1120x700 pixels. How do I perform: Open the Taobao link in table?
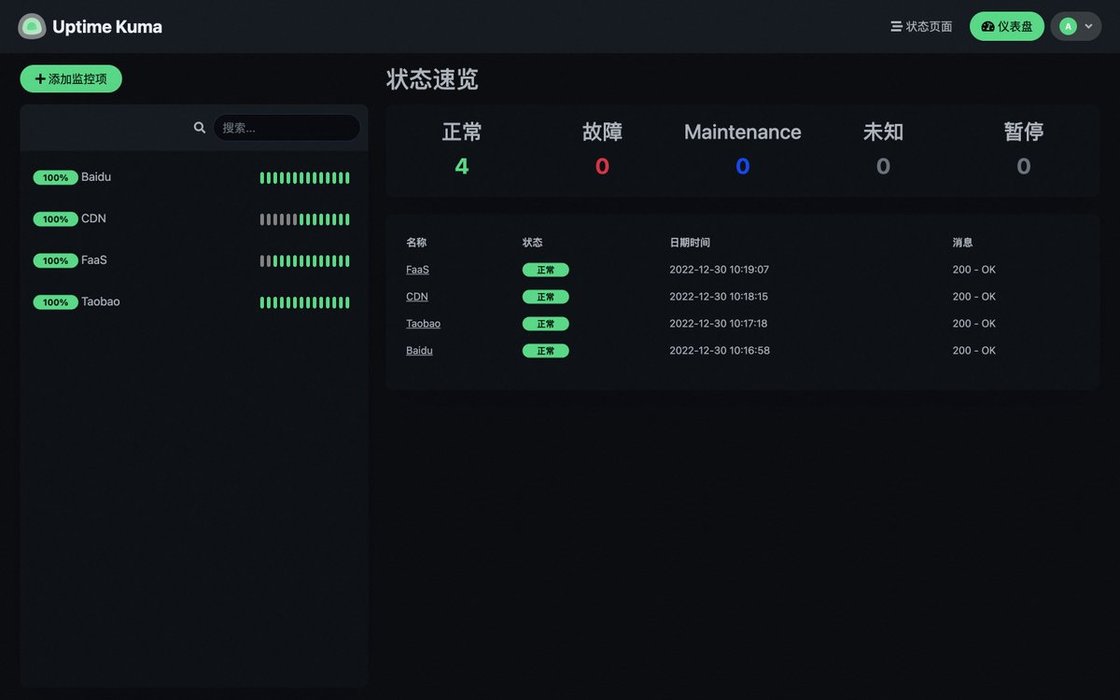click(x=423, y=324)
